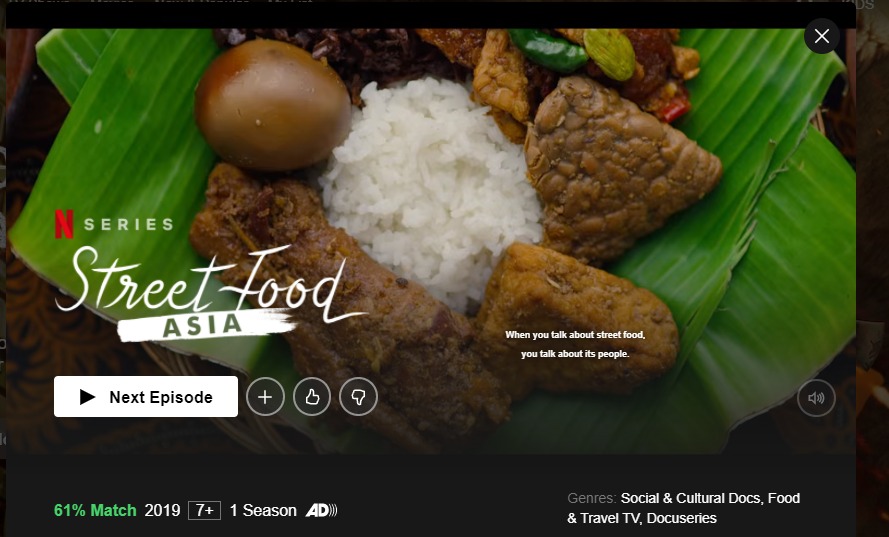Click the AD audio description icon
This screenshot has height=537, width=889.
point(321,510)
